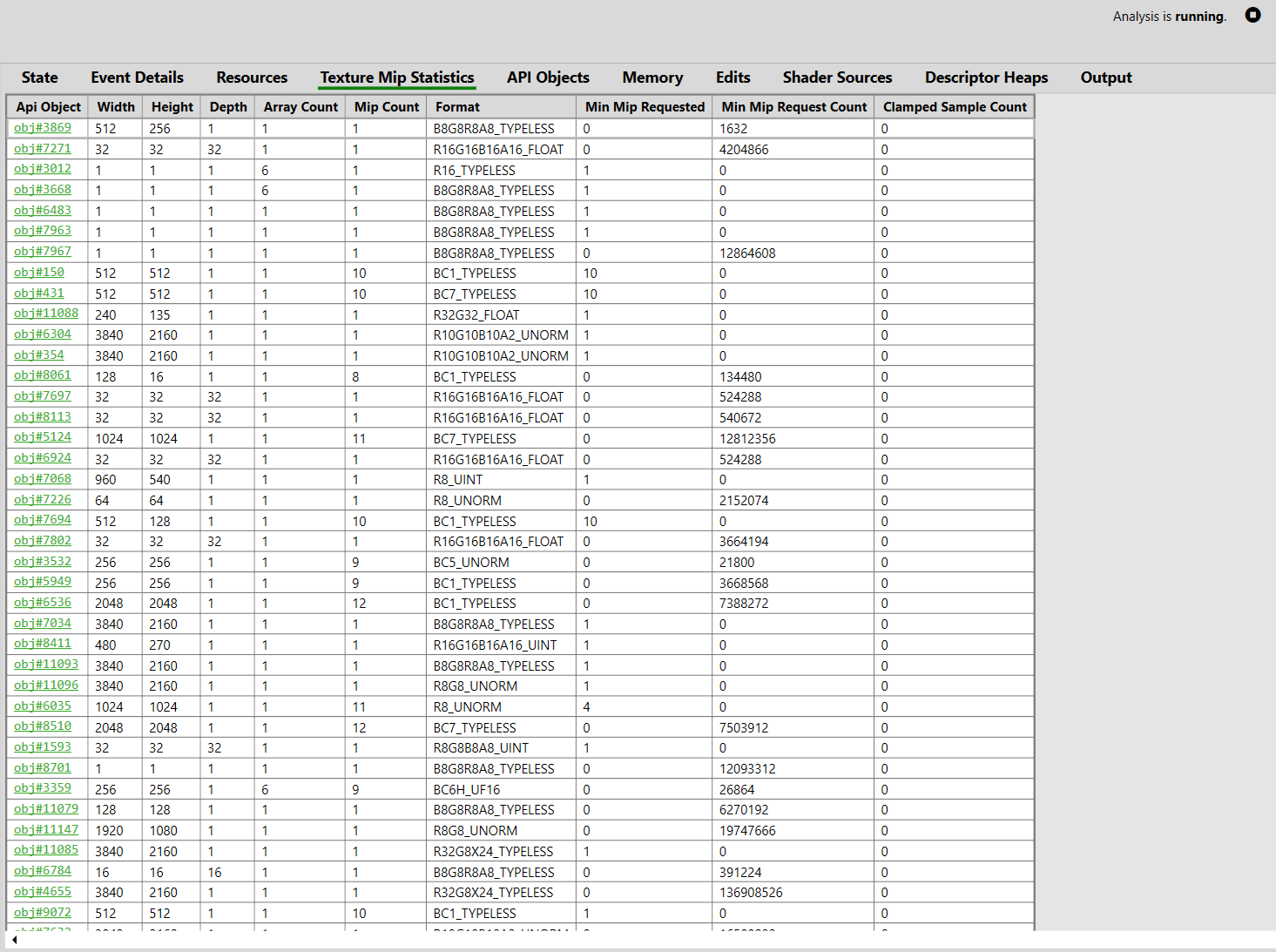Sort by Height column header

(172, 107)
